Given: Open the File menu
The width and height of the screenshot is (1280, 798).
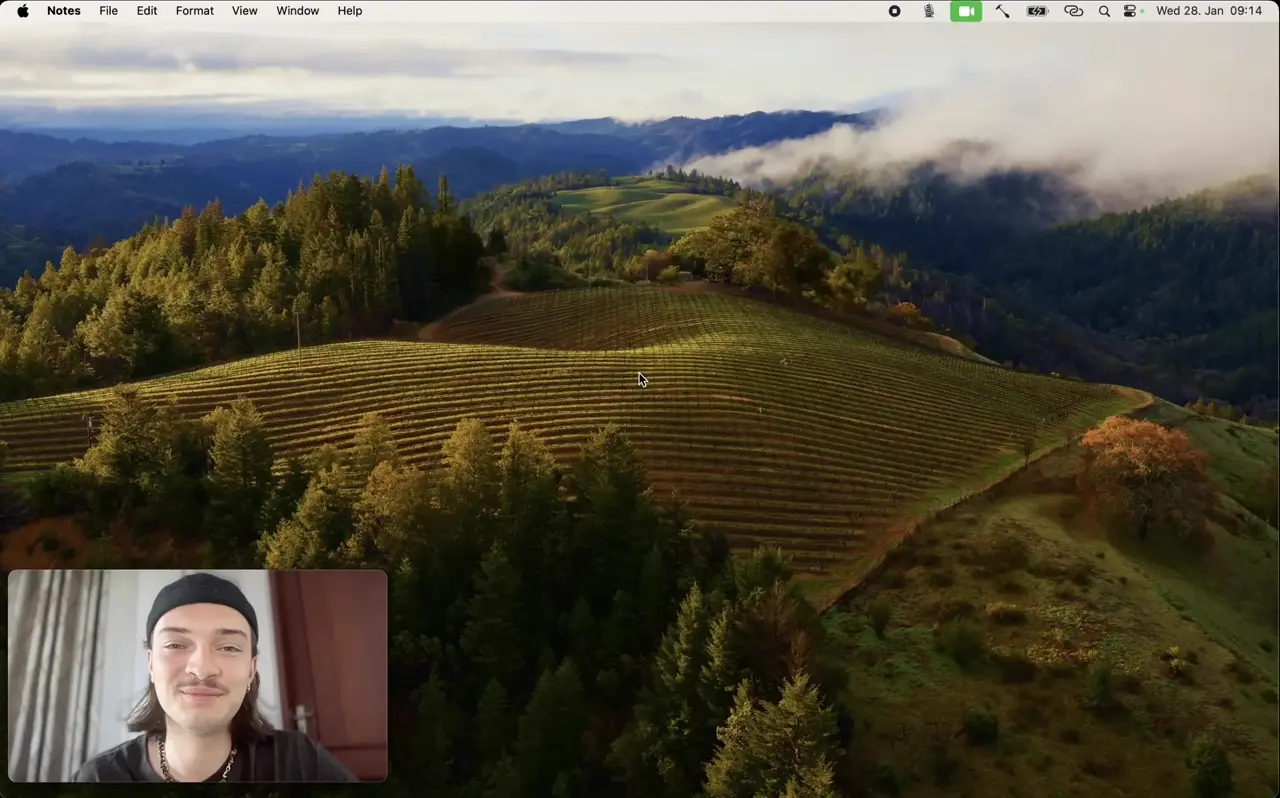Looking at the screenshot, I should coord(108,11).
